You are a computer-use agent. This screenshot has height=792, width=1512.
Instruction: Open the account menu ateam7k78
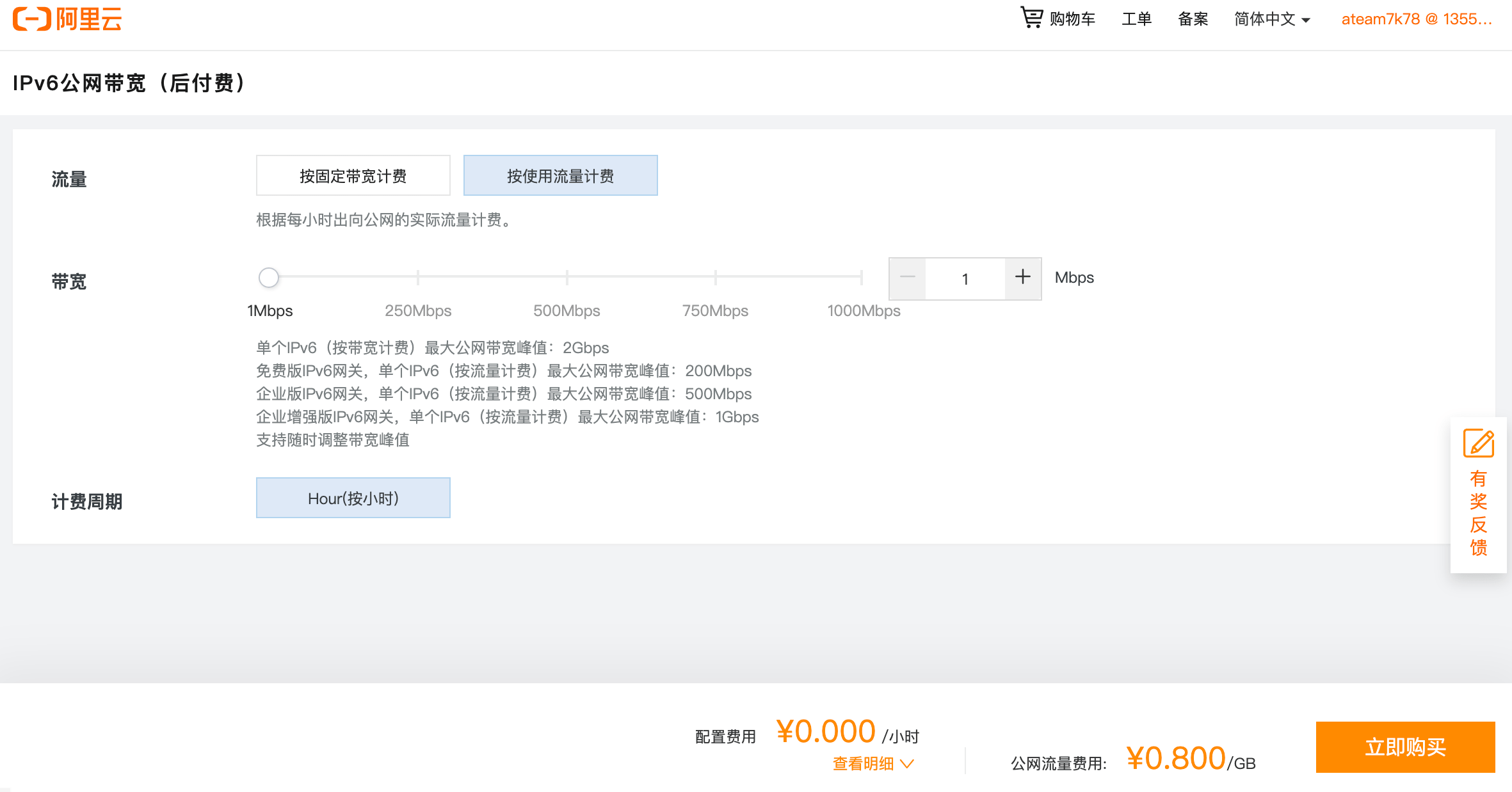[1416, 19]
